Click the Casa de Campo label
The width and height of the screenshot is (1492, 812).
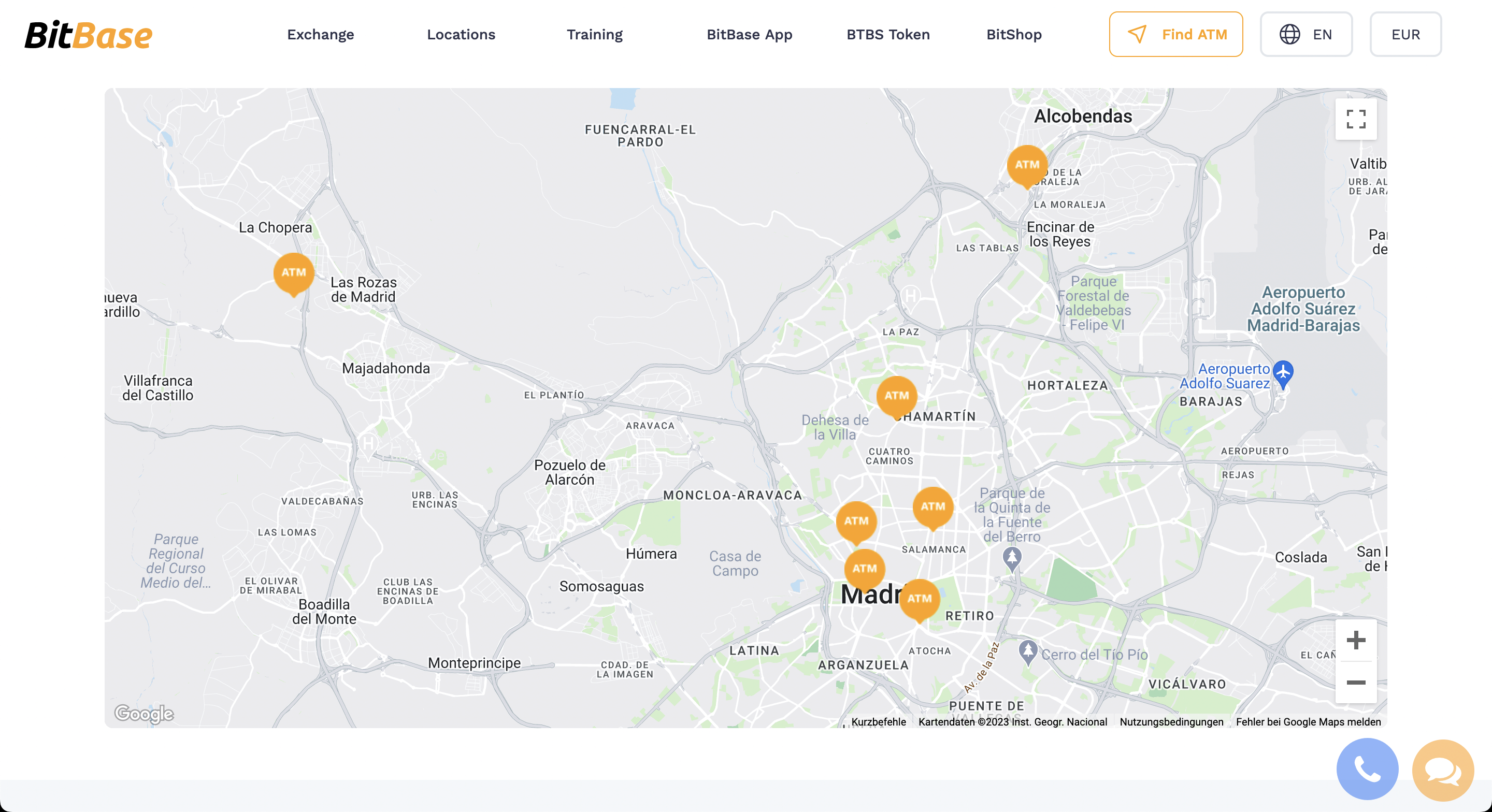click(x=735, y=563)
